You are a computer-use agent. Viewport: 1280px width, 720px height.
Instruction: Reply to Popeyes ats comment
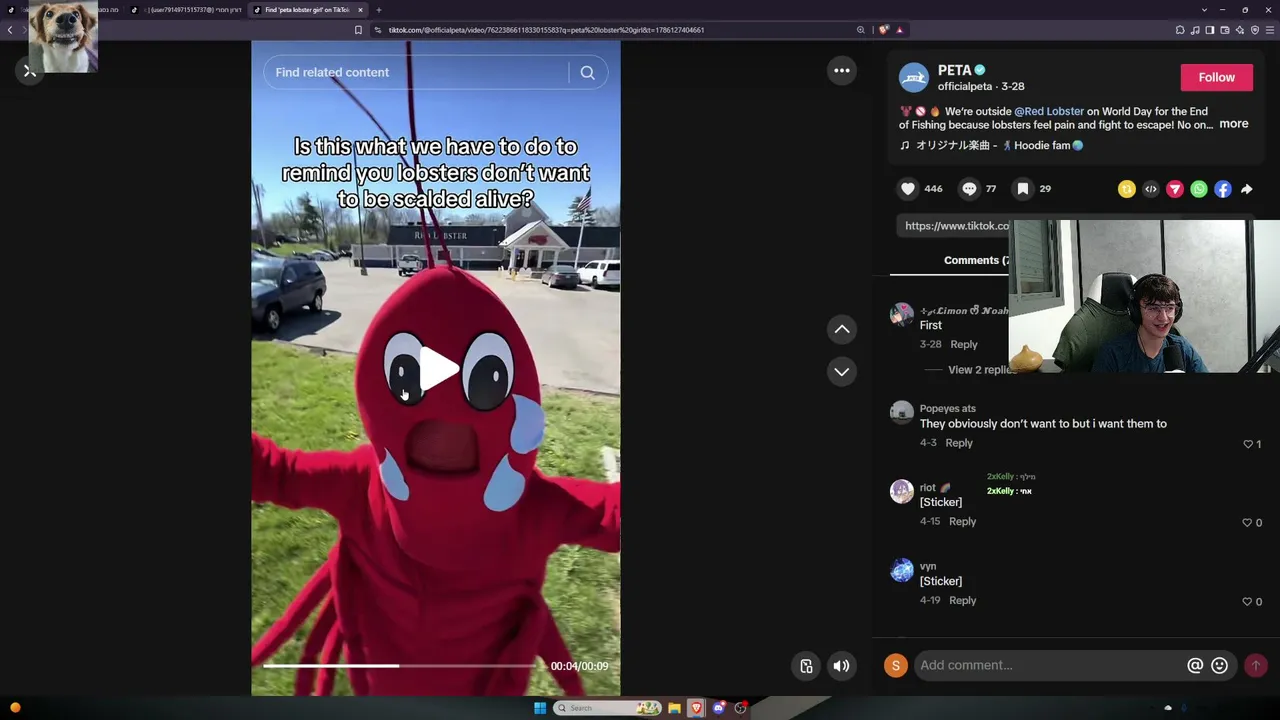tap(959, 443)
